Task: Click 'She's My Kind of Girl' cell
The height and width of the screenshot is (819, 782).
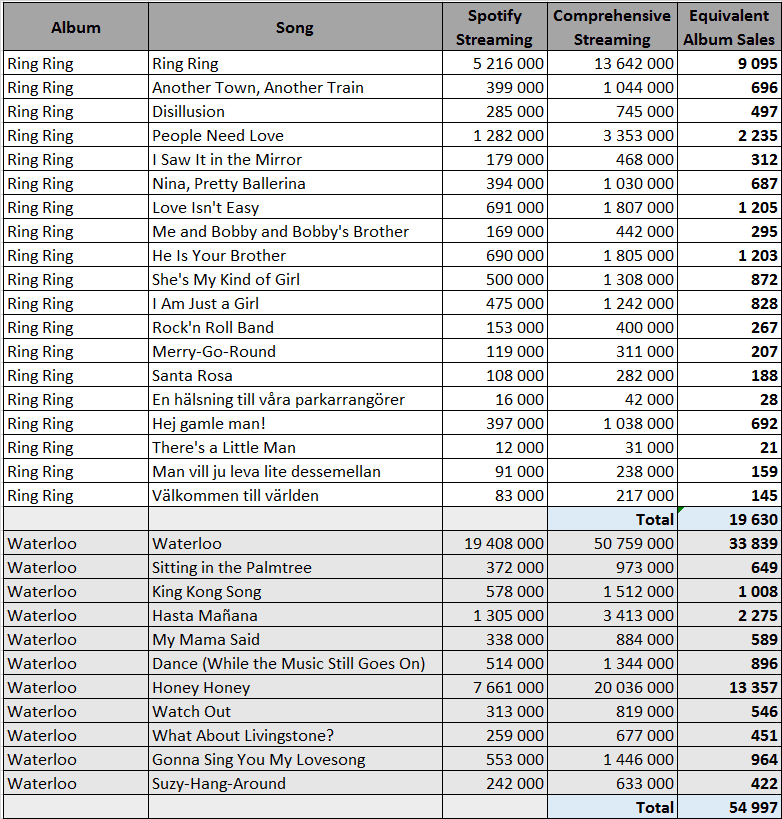Action: coord(295,279)
